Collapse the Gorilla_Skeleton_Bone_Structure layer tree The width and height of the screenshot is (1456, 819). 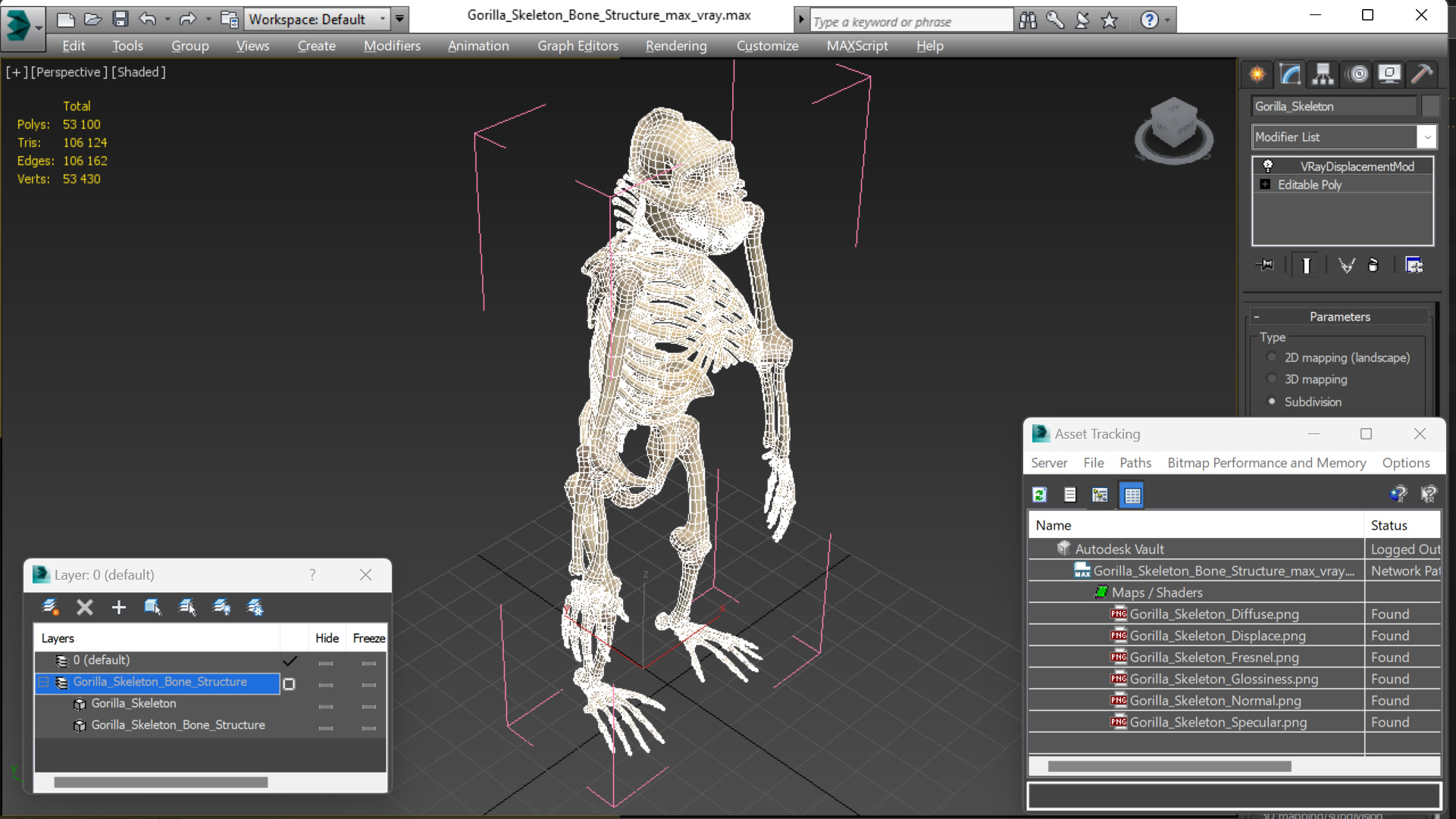(44, 682)
